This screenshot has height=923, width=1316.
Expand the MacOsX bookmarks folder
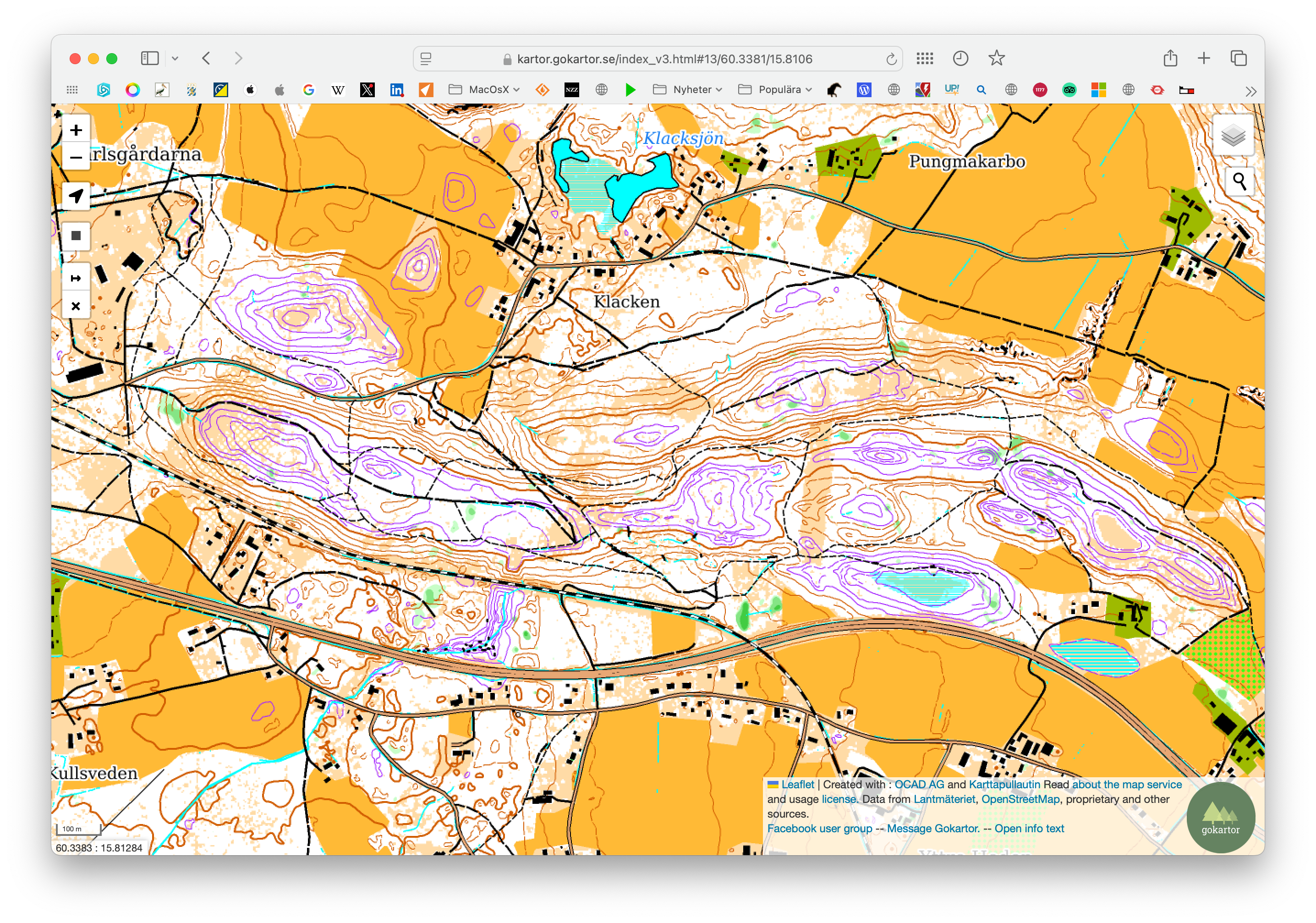pyautogui.click(x=484, y=89)
